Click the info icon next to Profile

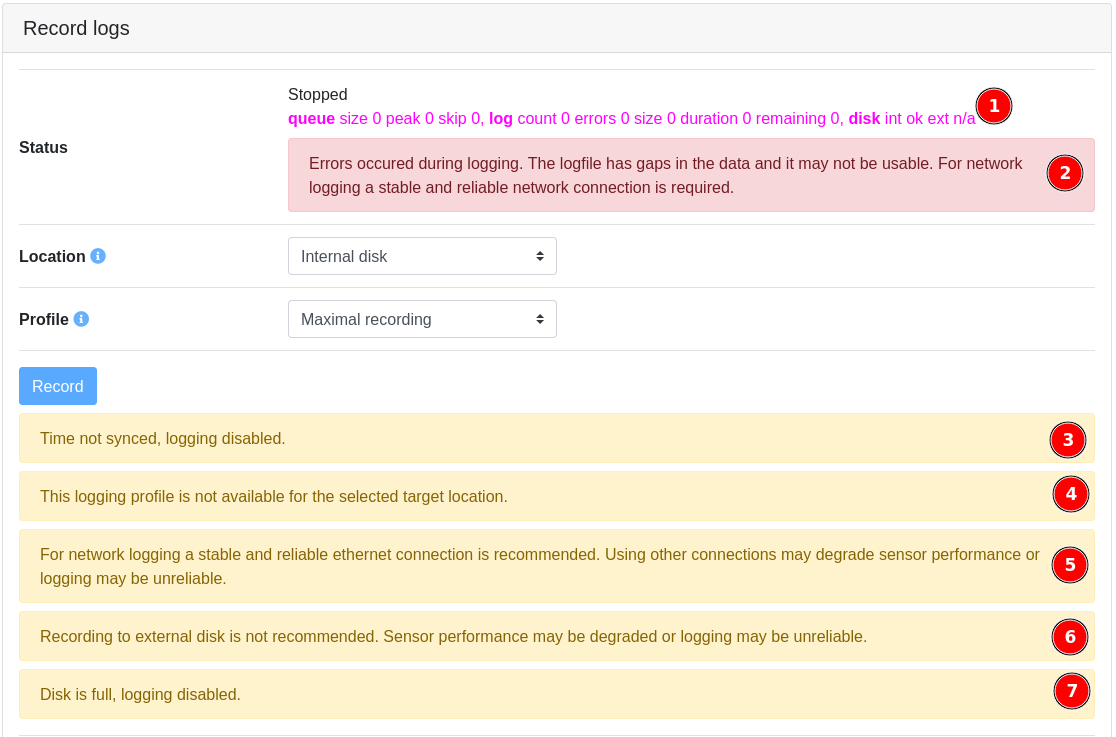point(81,319)
